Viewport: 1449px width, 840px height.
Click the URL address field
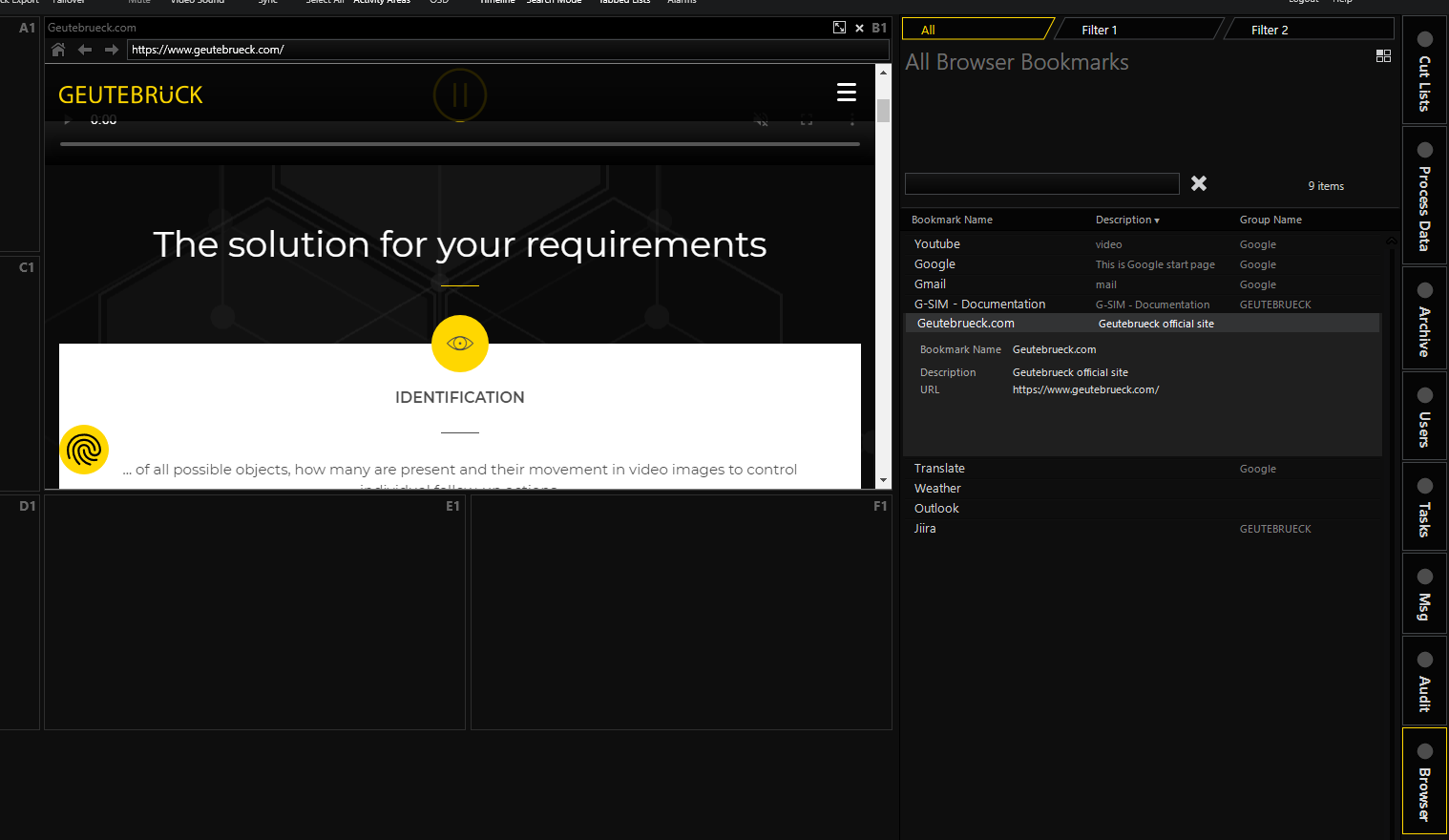[x=508, y=50]
